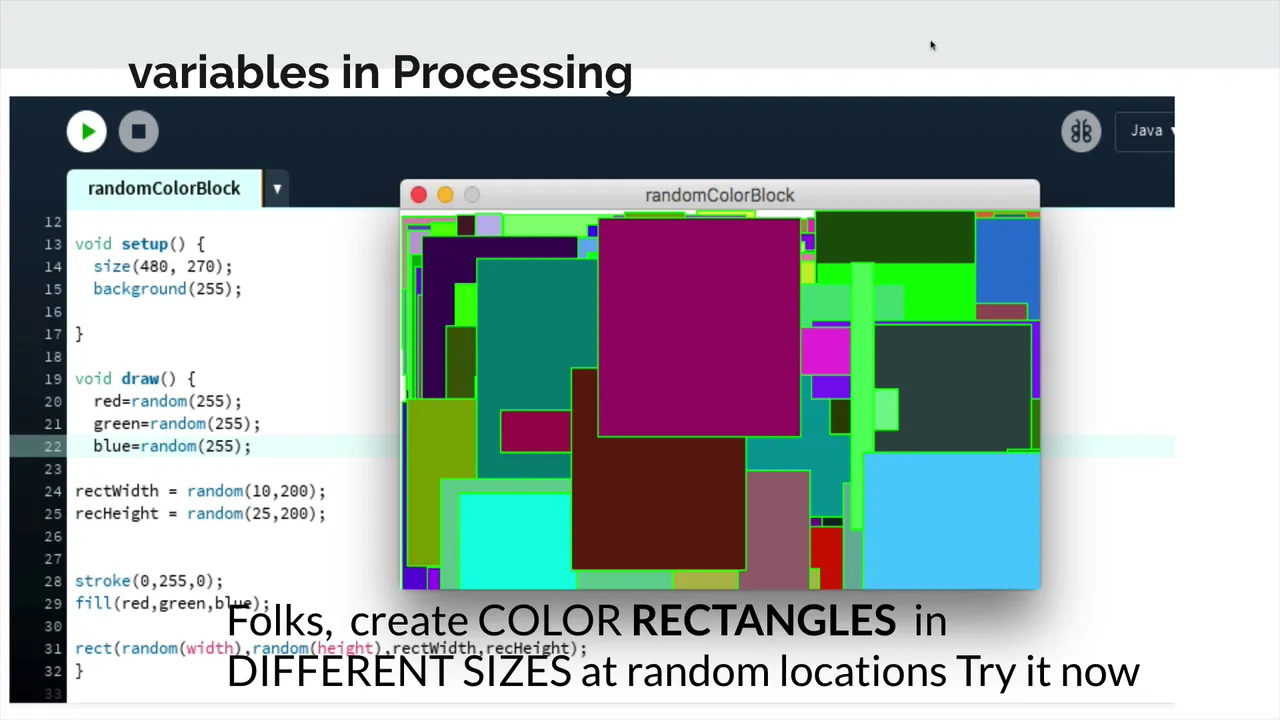Click the line 'void setup() {'

[x=140, y=244]
